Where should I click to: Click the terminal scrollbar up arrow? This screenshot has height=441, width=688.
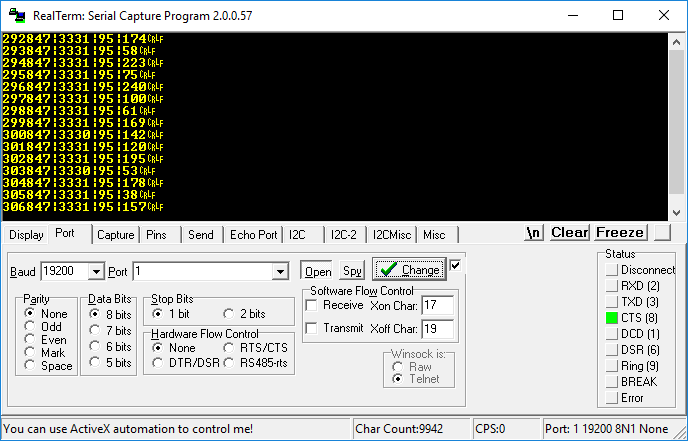(676, 42)
